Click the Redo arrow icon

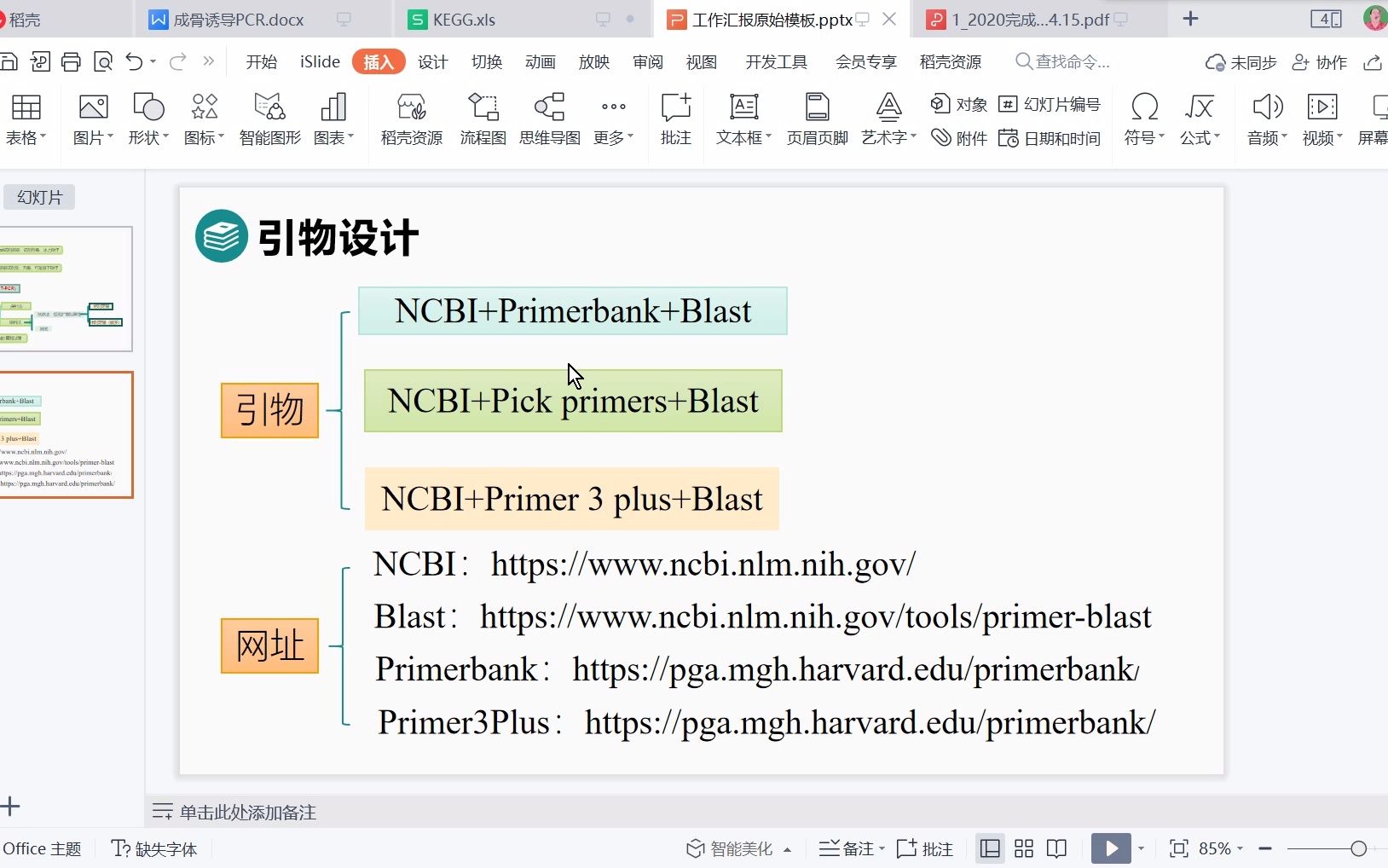(x=178, y=61)
